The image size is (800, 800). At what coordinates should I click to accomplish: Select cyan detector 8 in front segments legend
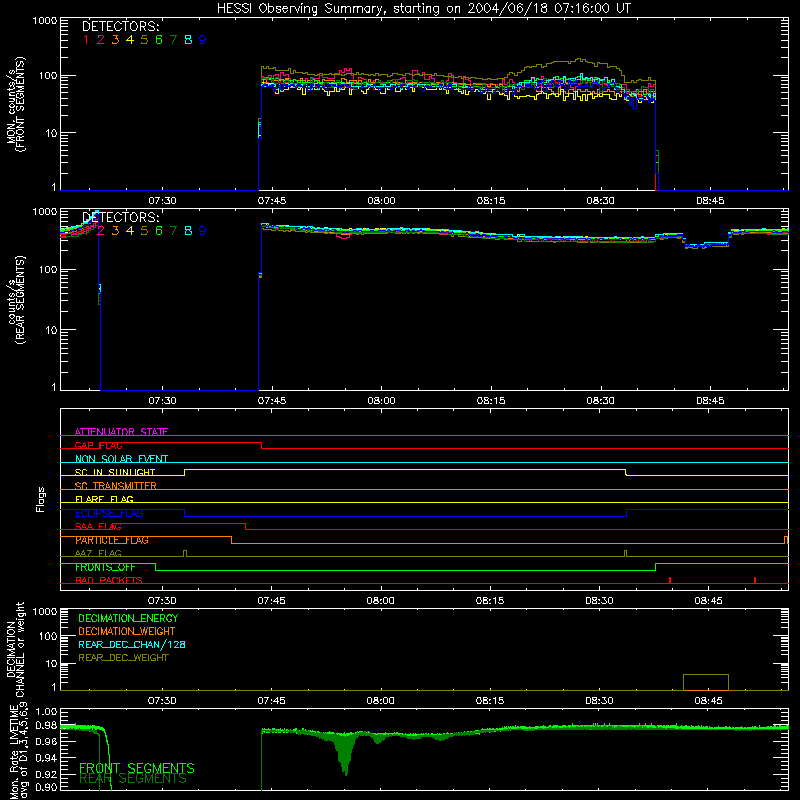[x=188, y=40]
